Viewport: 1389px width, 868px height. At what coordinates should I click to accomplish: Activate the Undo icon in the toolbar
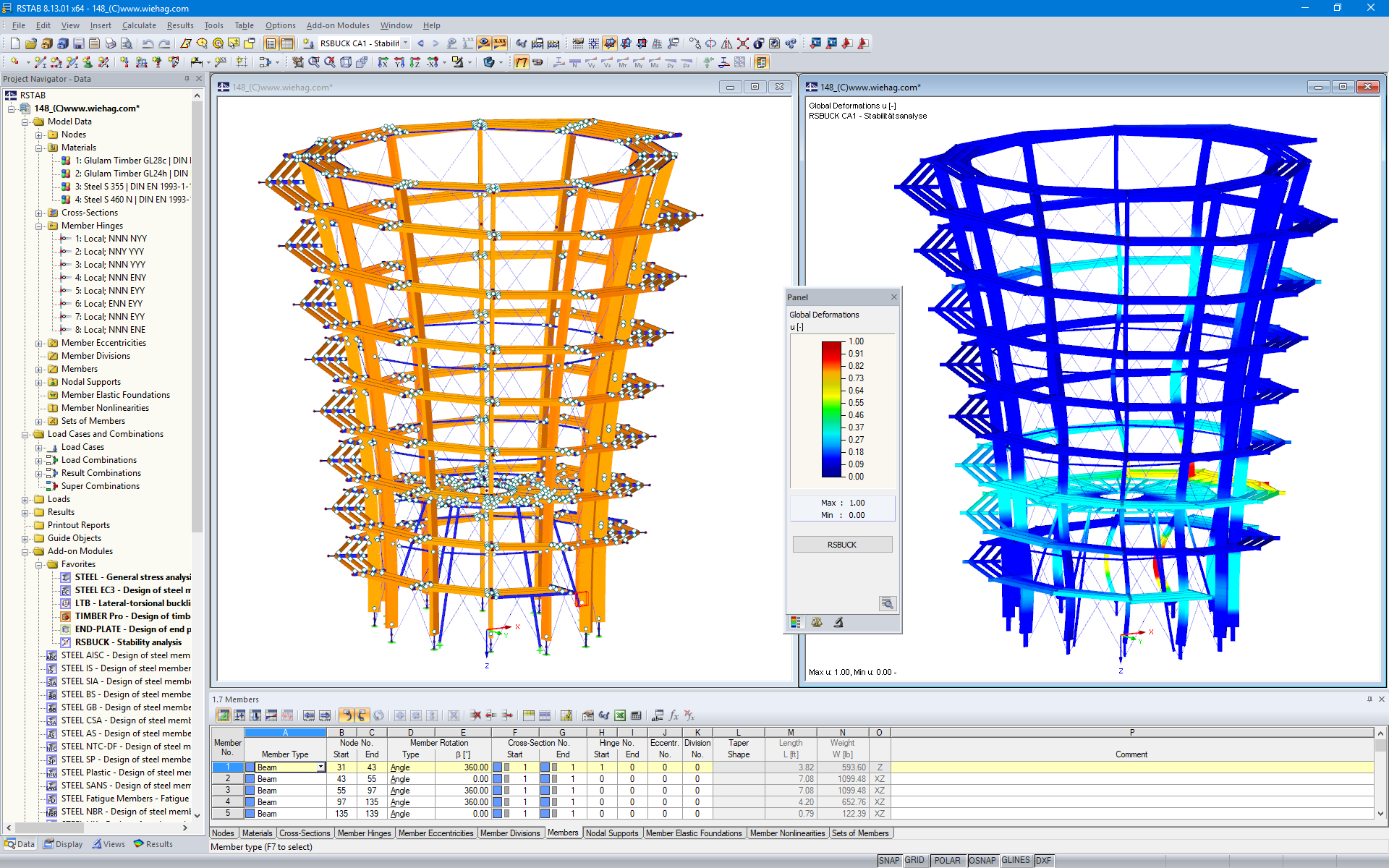pyautogui.click(x=148, y=43)
